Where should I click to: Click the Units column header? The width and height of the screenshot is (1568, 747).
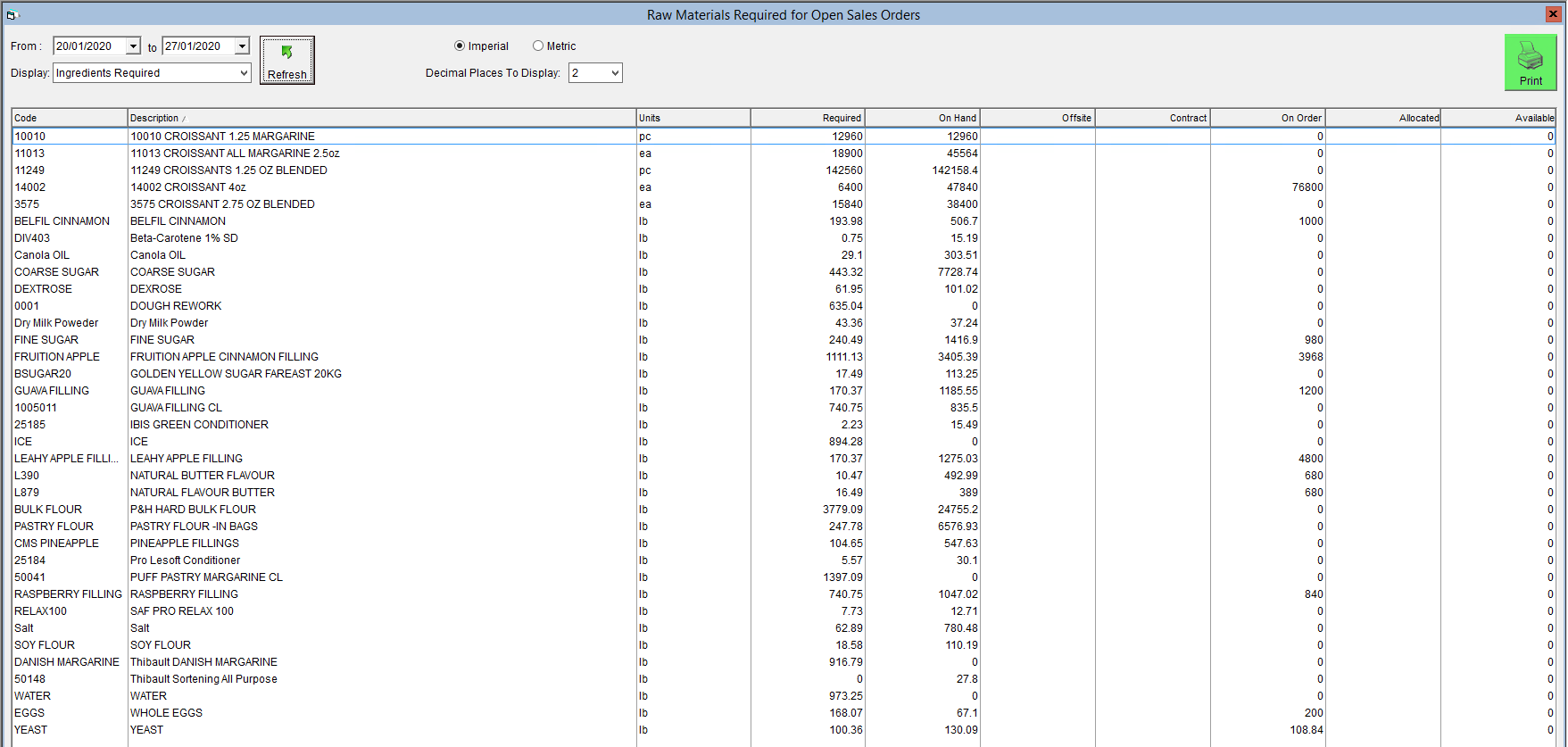tap(693, 118)
